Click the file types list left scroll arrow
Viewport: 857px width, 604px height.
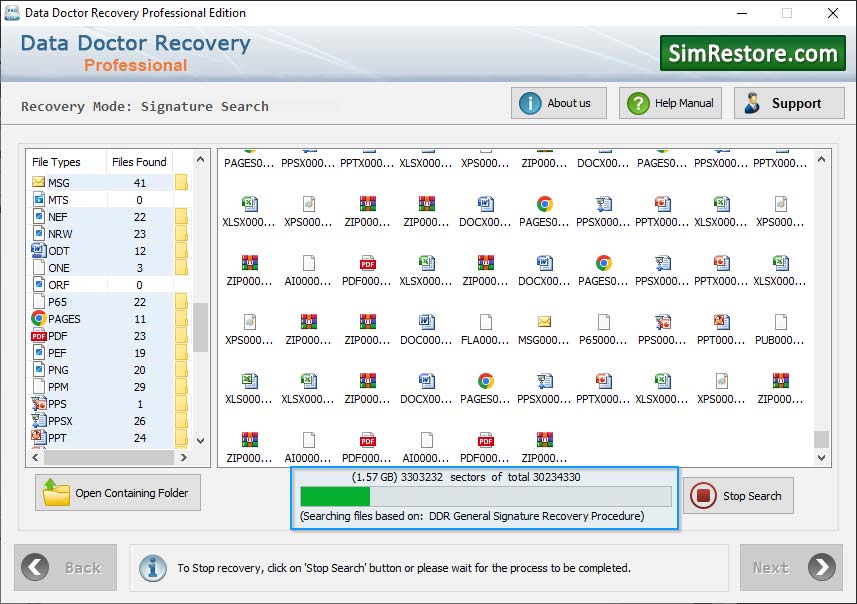[36, 457]
